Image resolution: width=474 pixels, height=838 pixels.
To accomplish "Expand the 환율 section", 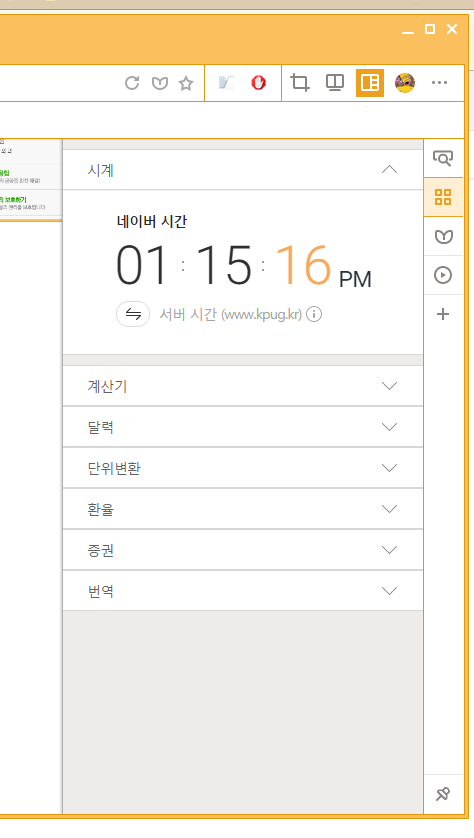I will [x=243, y=509].
